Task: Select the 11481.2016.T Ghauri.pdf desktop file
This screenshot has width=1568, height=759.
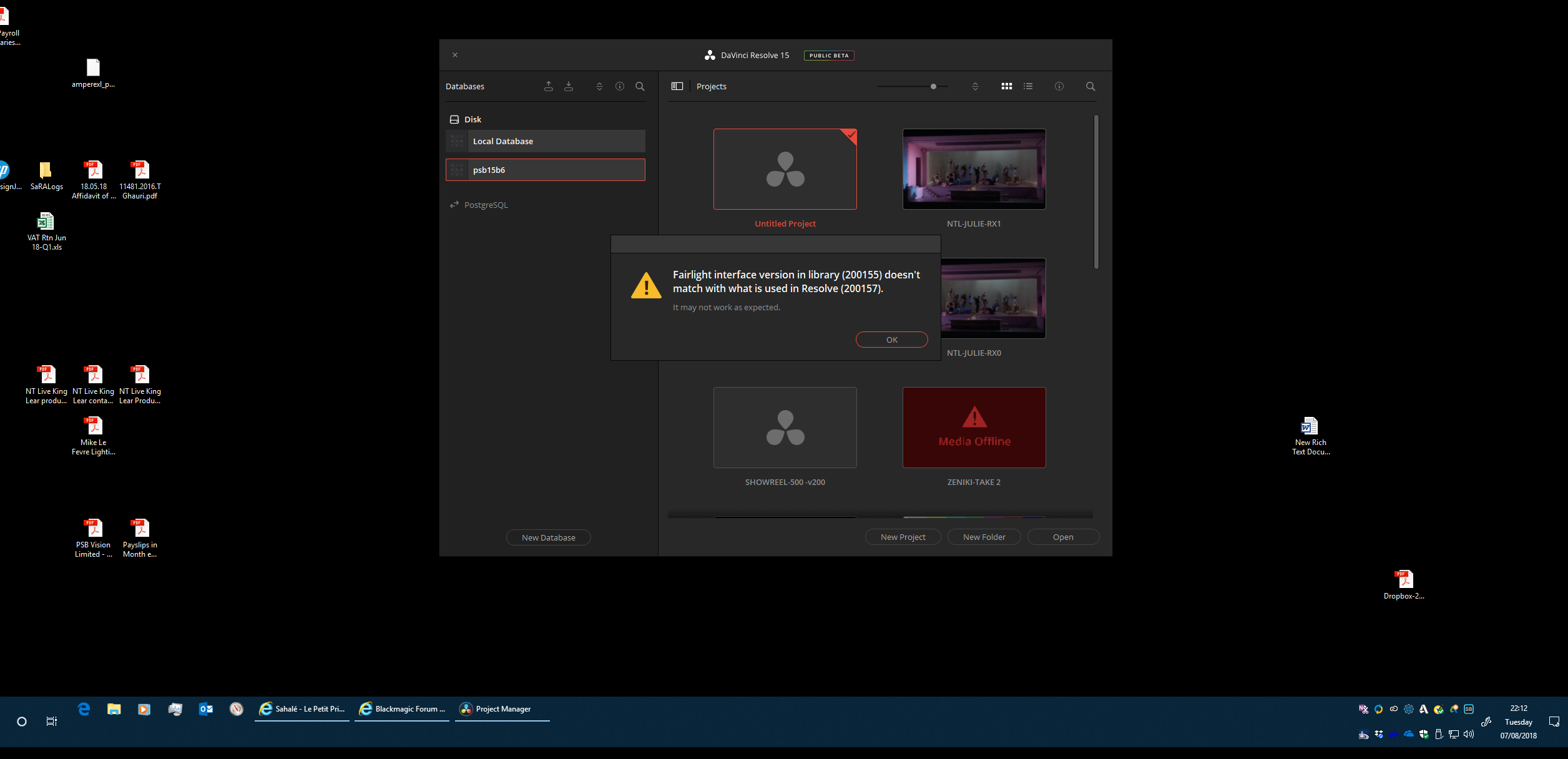Action: pos(140,180)
